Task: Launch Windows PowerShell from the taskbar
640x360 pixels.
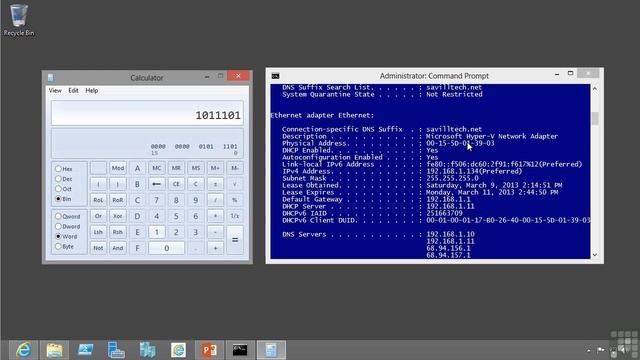Action: pyautogui.click(x=86, y=350)
